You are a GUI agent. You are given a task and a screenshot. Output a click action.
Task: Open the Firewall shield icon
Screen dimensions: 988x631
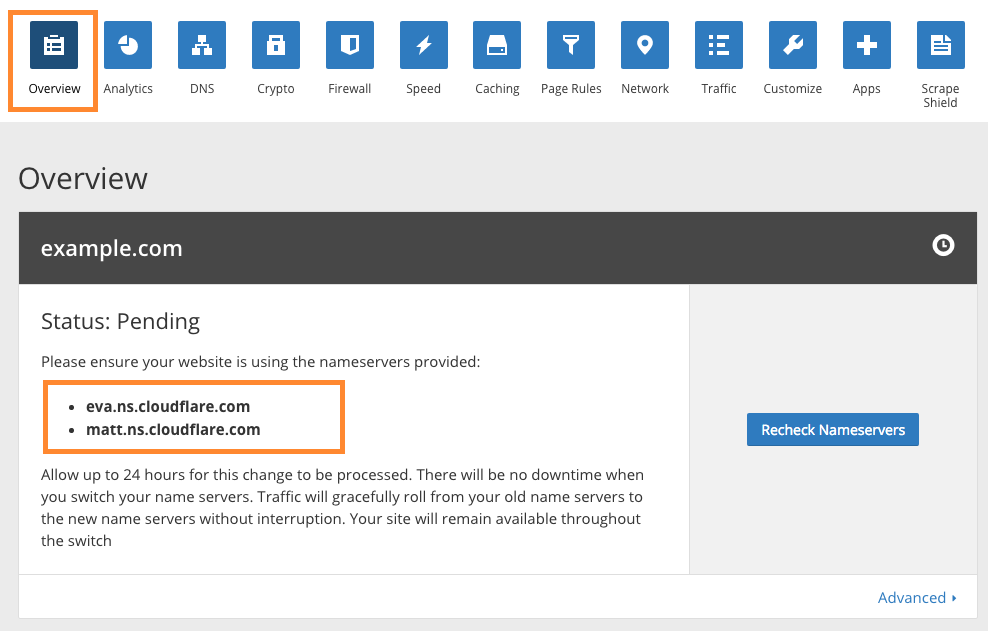coord(350,45)
